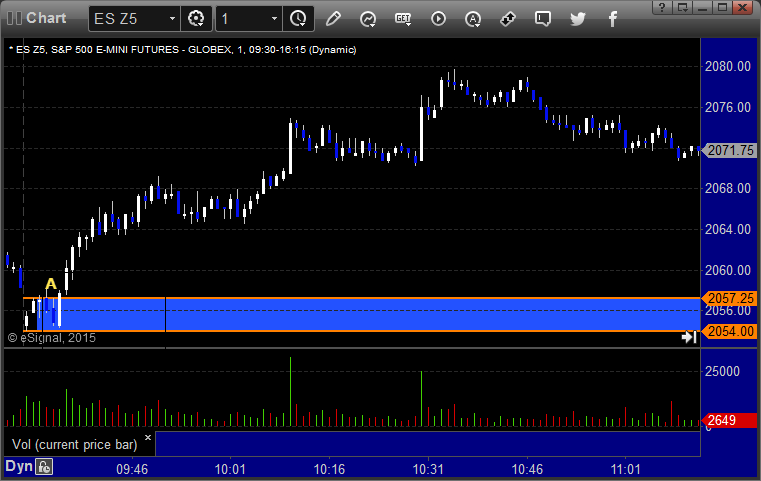
Task: Click the 10:31 time axis label
Action: tap(428, 469)
